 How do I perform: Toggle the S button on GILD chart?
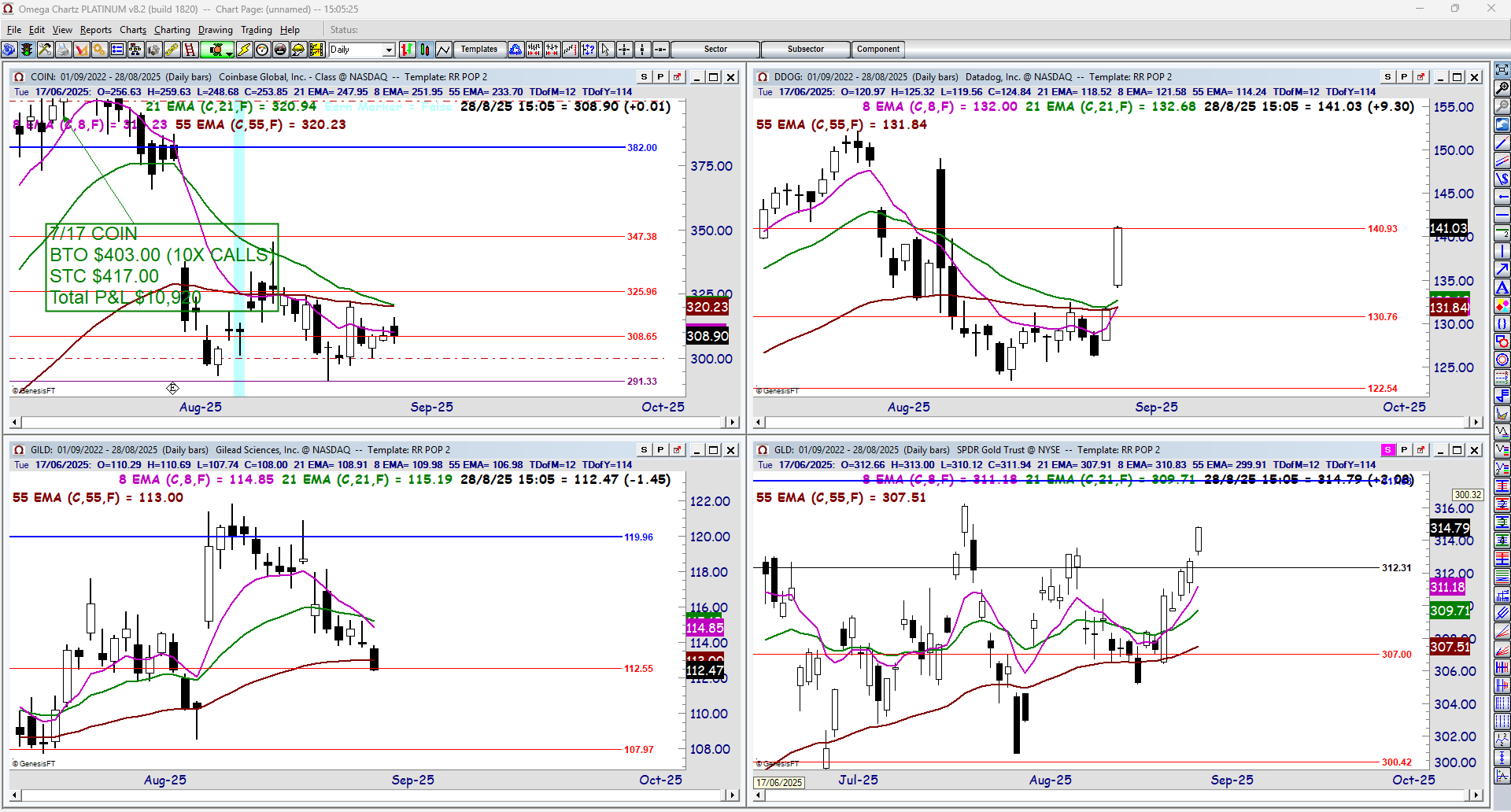click(645, 450)
